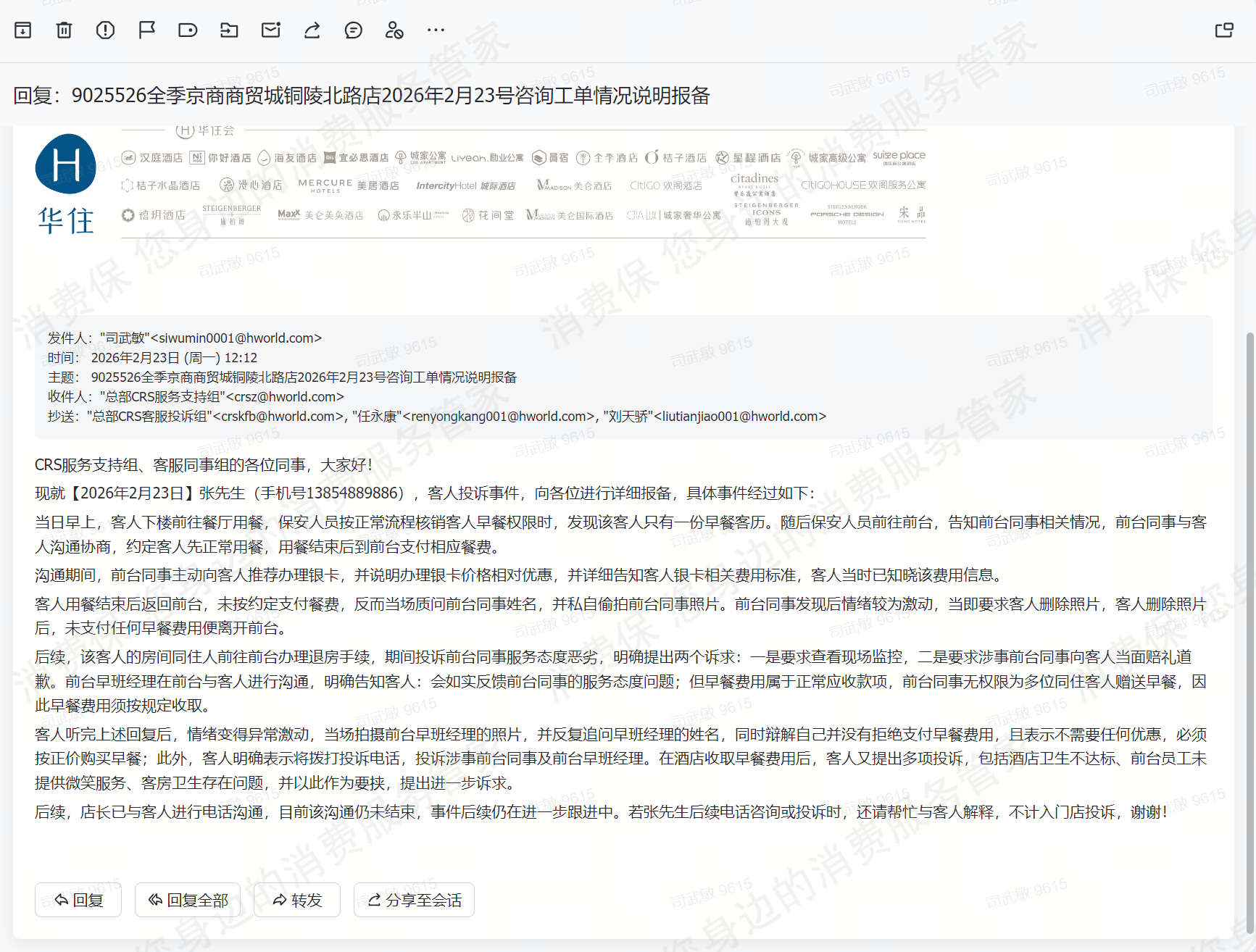
Task: Report the email as spam
Action: point(106,30)
